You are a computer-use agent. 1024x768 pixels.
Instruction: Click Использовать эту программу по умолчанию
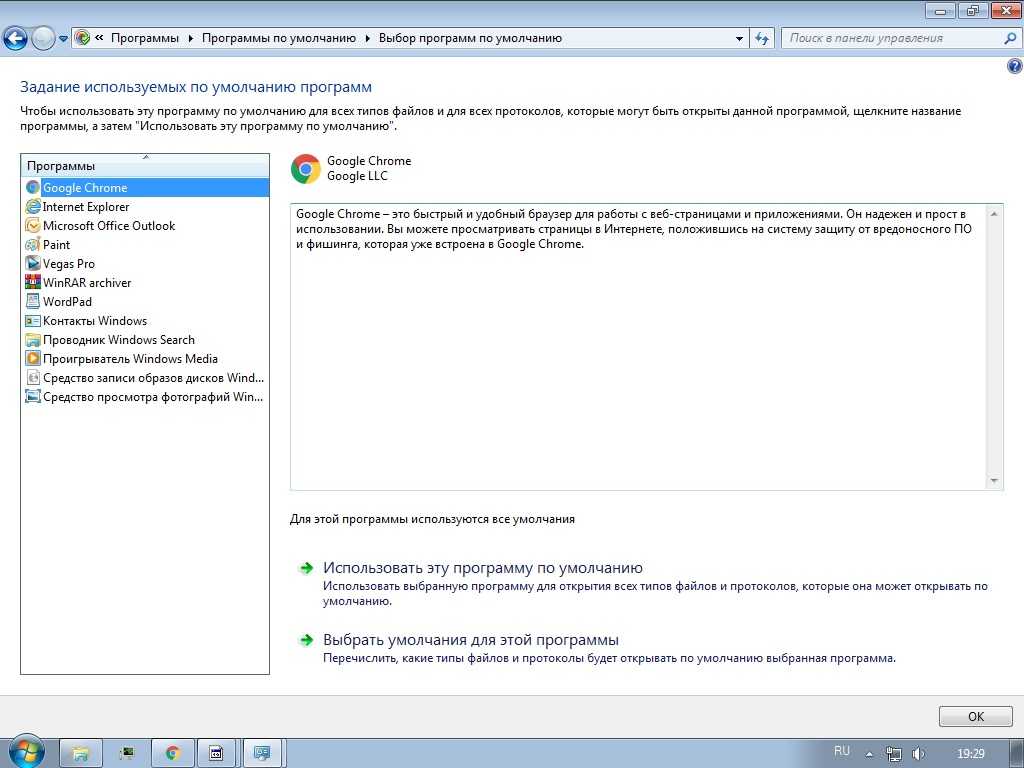pyautogui.click(x=482, y=568)
